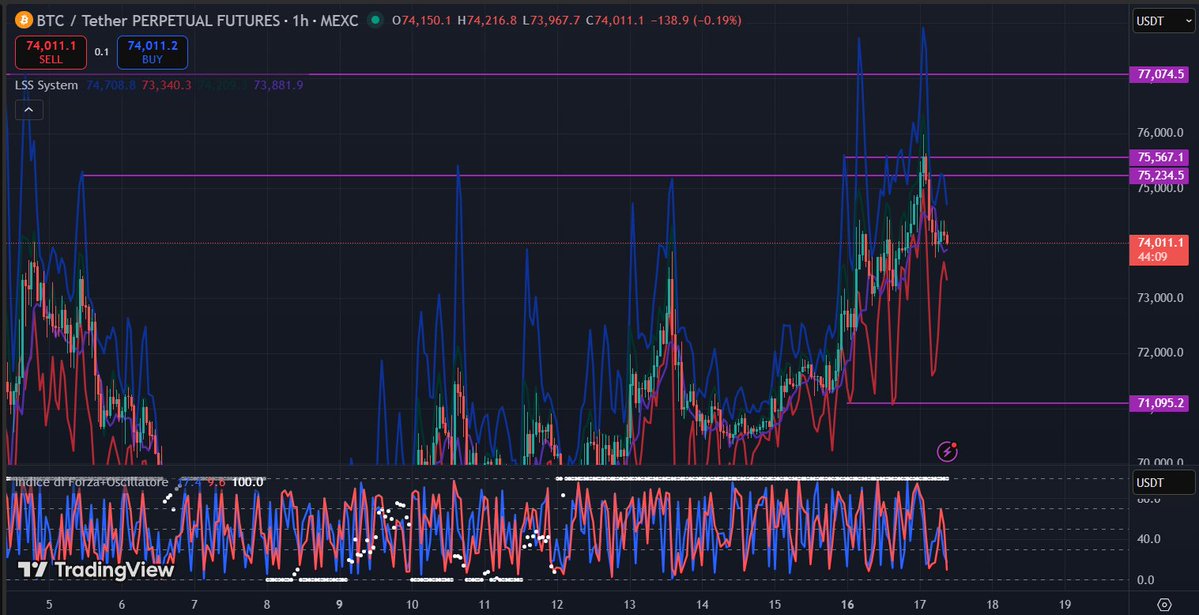Screen dimensions: 1199x615
Task: Click the low value L73,967.7
Action: tap(551, 21)
